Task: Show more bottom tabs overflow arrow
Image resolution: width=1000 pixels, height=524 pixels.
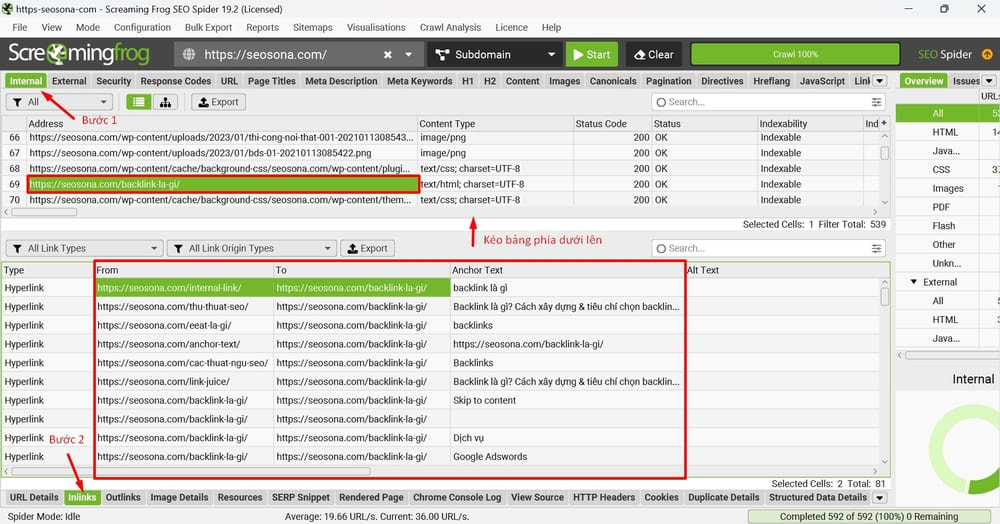Action: pos(879,498)
